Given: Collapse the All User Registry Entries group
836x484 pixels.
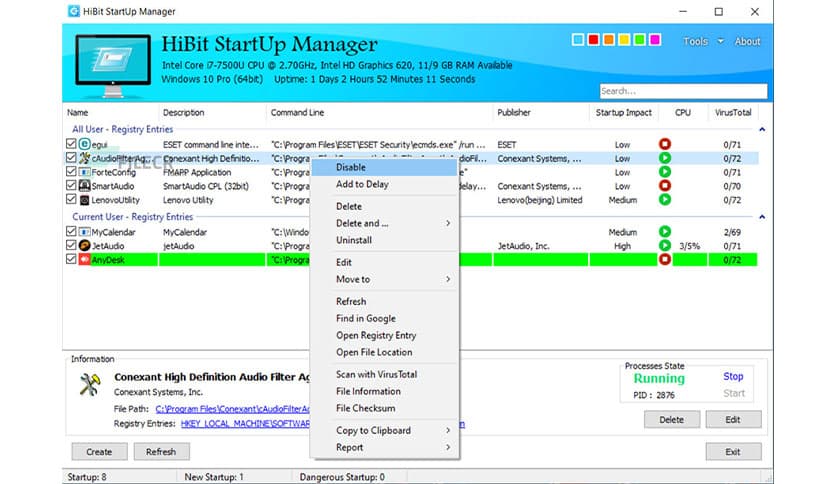Looking at the screenshot, I should point(762,130).
